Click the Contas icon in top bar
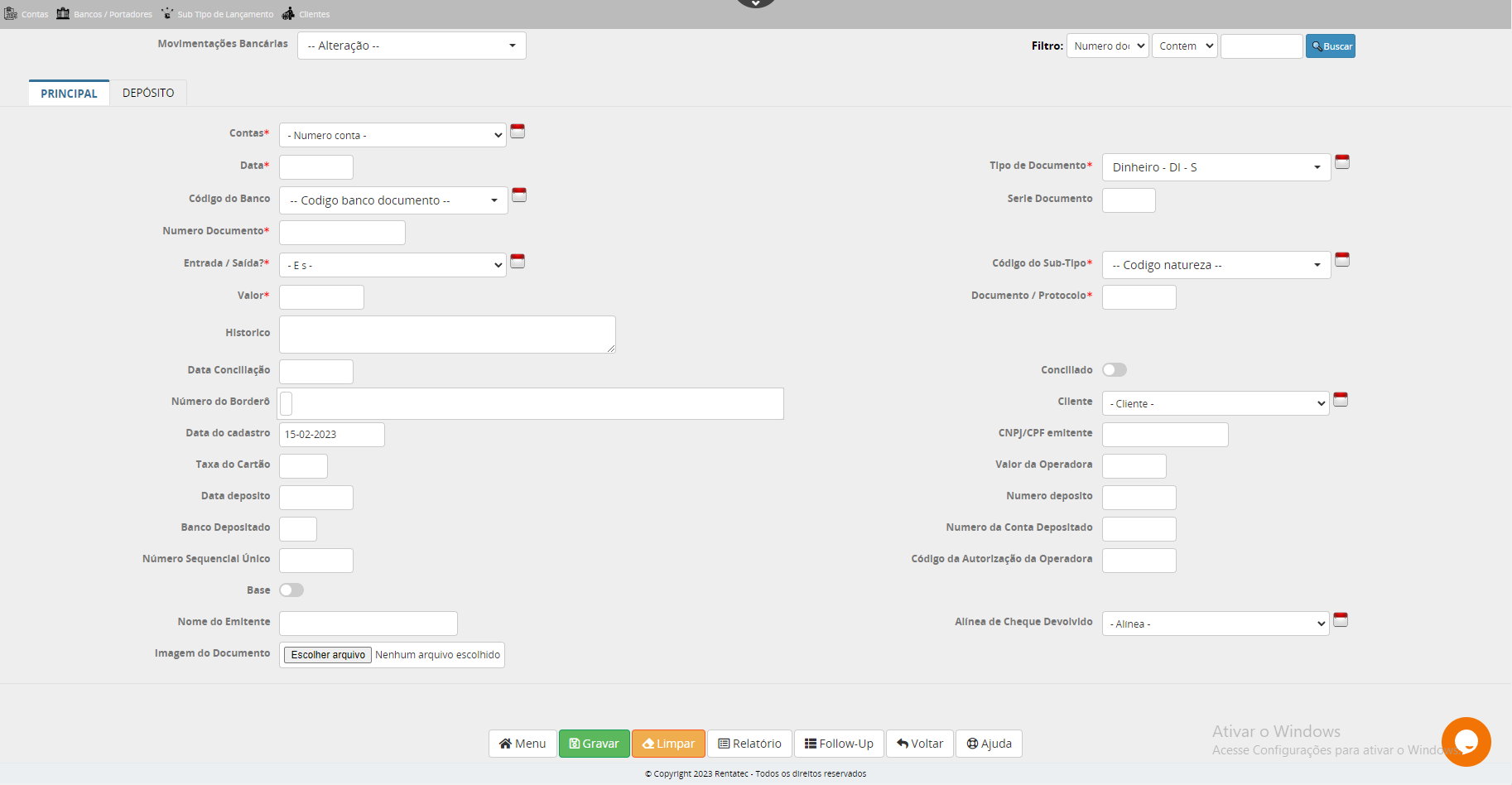Screen dimensions: 1512x785 (x=11, y=13)
